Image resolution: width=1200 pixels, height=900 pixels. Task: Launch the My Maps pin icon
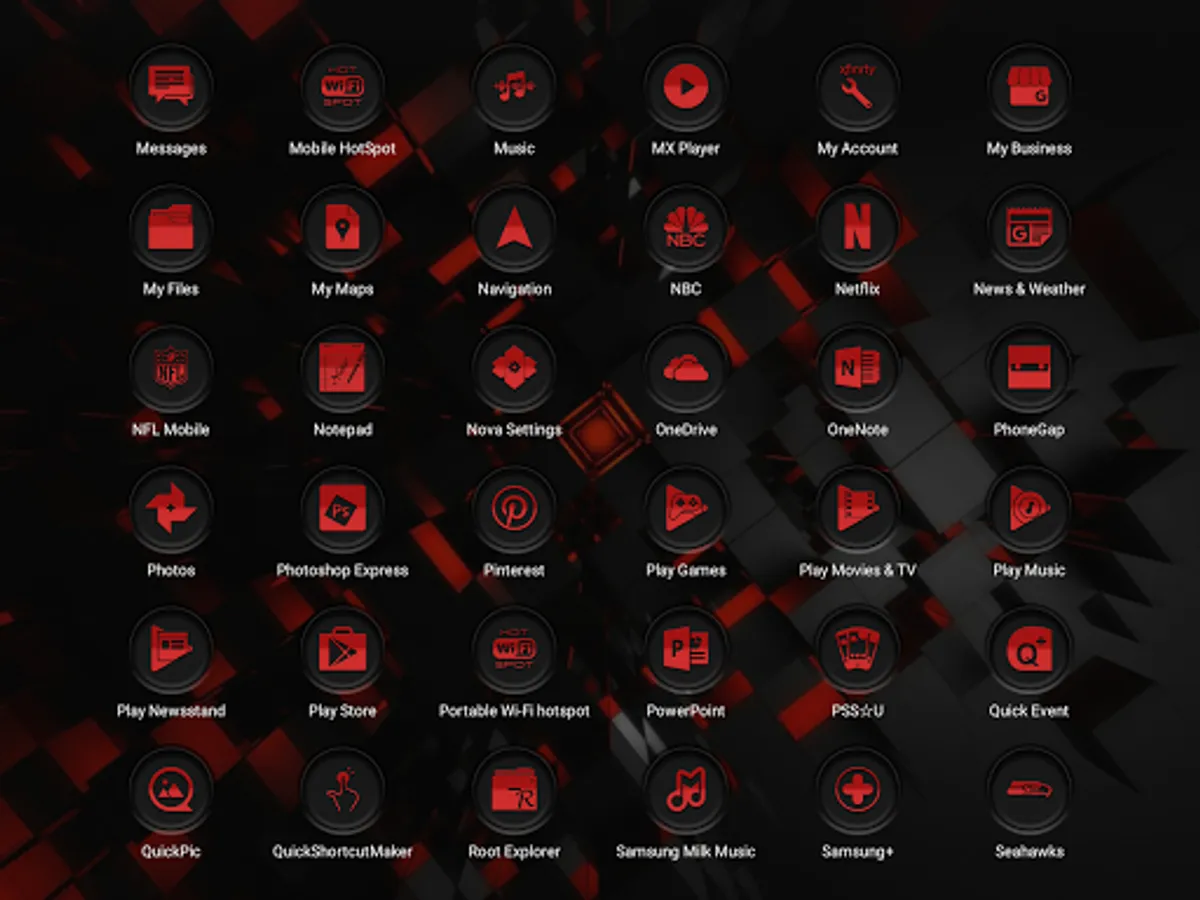click(343, 228)
